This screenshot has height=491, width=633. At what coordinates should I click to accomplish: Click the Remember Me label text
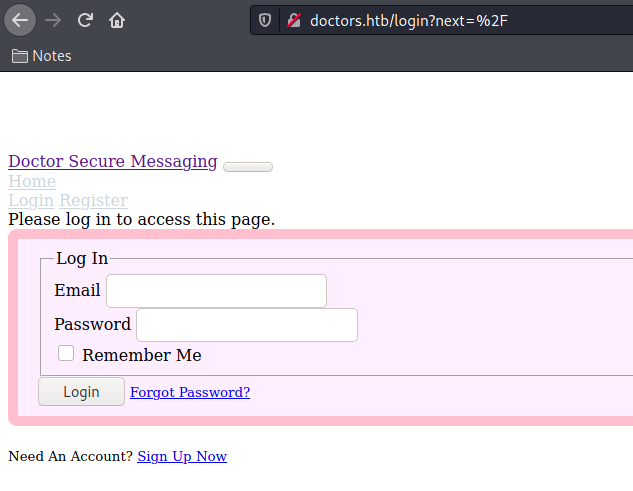pos(142,355)
